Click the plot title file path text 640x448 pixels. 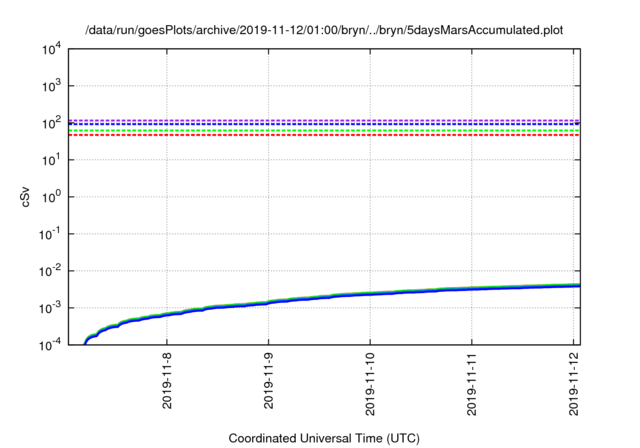[324, 30]
